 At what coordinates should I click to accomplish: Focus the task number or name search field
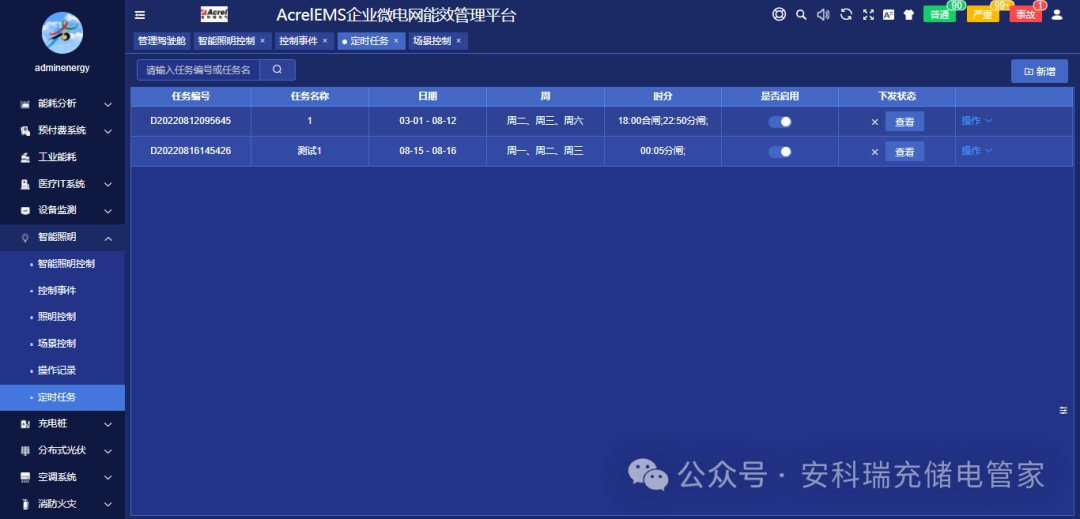point(198,70)
